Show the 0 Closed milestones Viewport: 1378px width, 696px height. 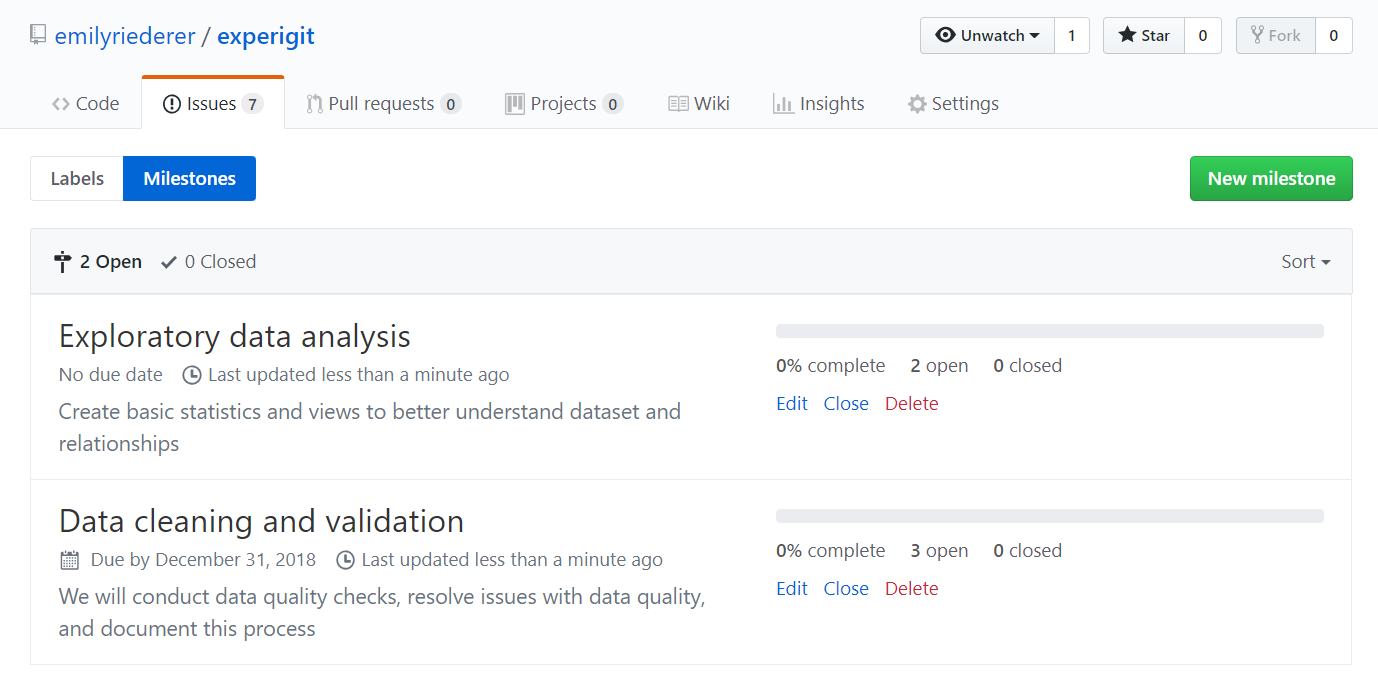209,262
